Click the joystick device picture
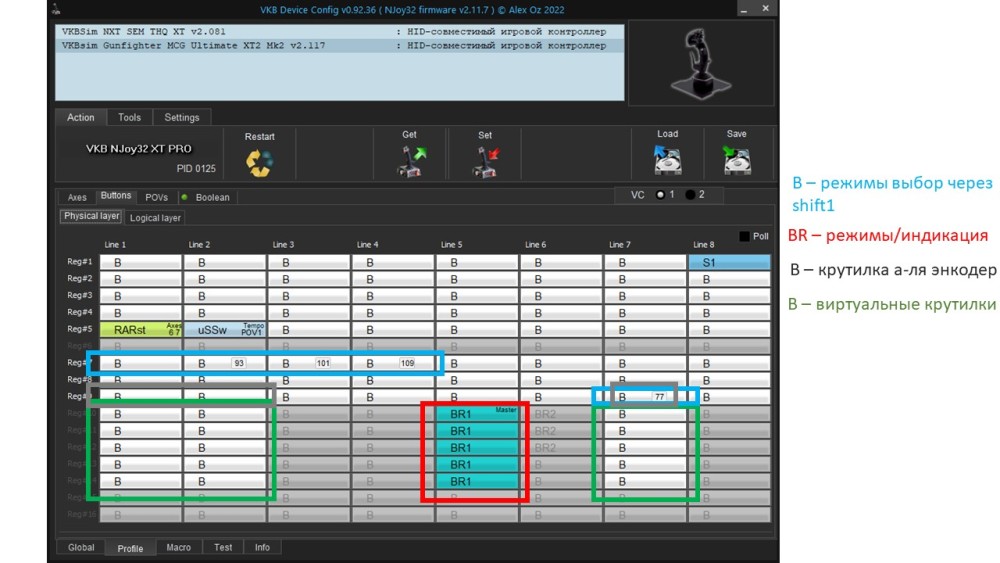 [700, 64]
